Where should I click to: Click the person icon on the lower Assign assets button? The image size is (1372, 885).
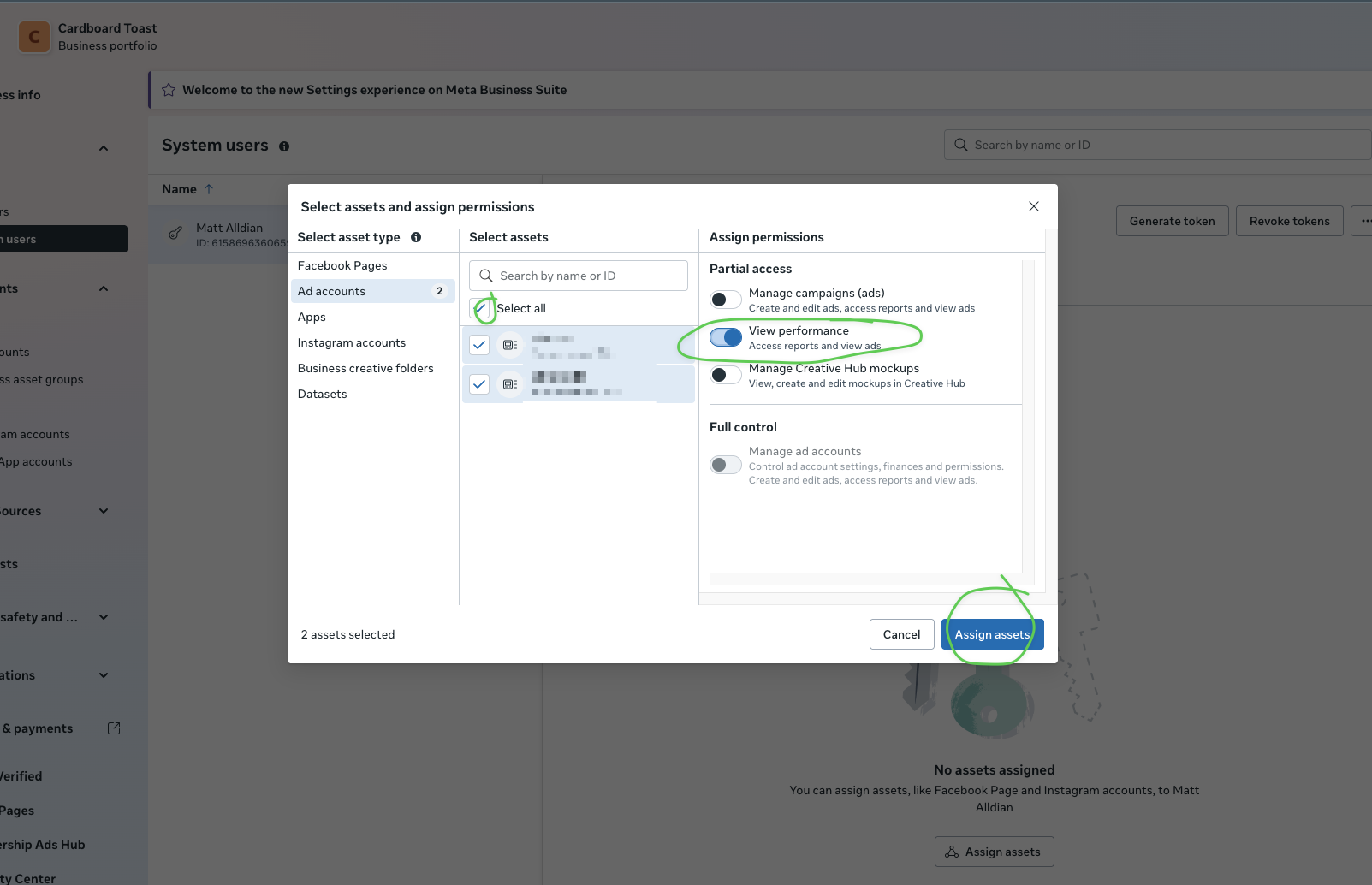coord(953,852)
